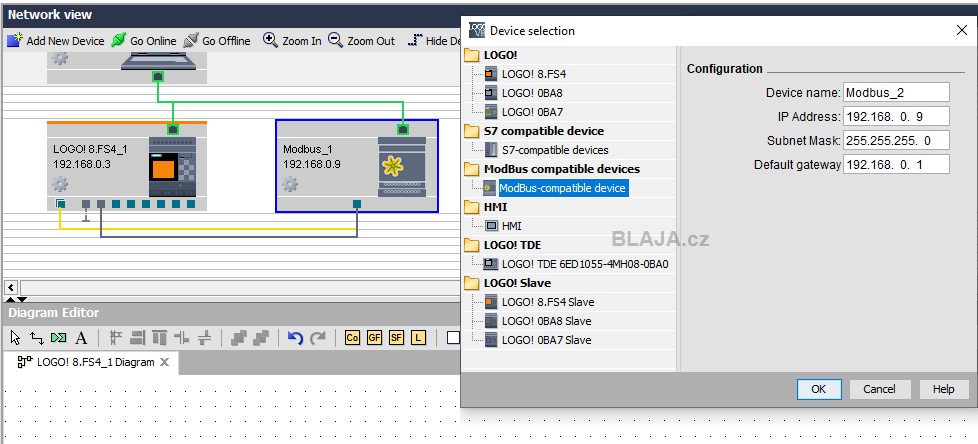
Task: Select the LOGO! 8.FS4_1 controller image
Action: [x=172, y=166]
